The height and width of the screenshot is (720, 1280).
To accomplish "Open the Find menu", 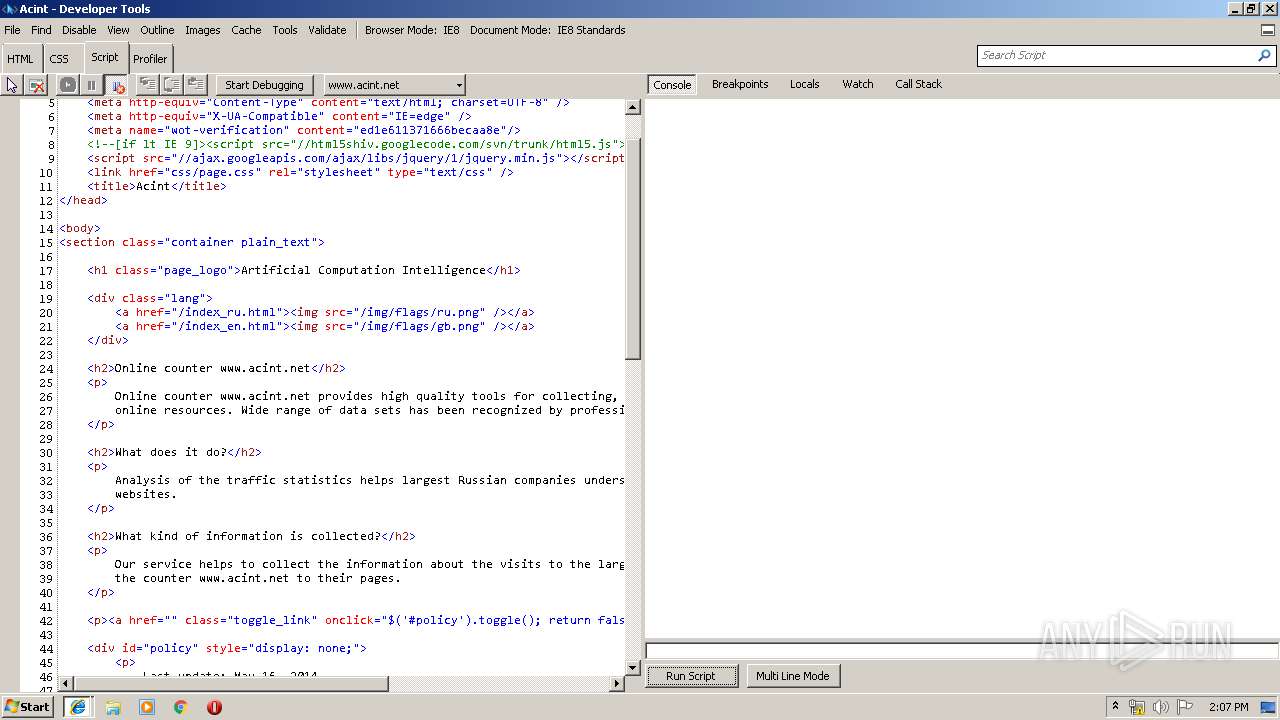I will point(41,30).
